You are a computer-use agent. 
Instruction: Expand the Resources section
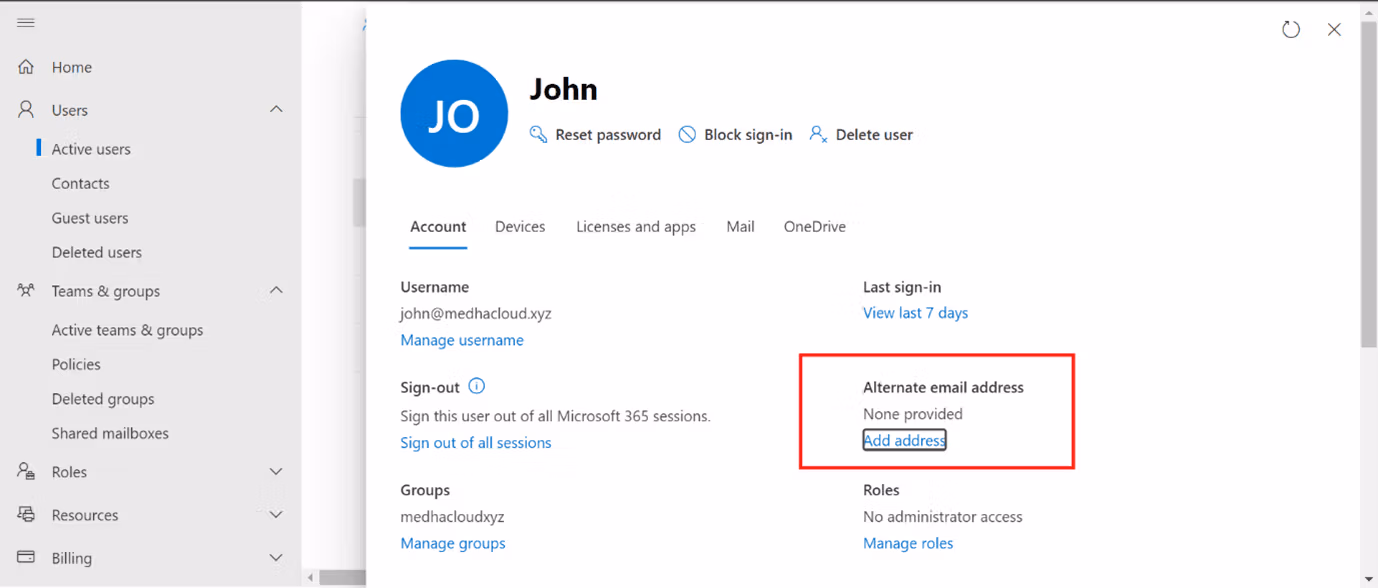point(276,514)
